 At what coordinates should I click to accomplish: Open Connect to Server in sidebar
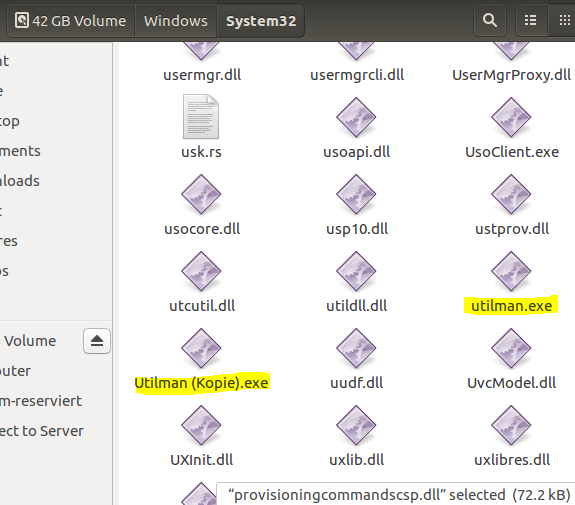[x=41, y=431]
